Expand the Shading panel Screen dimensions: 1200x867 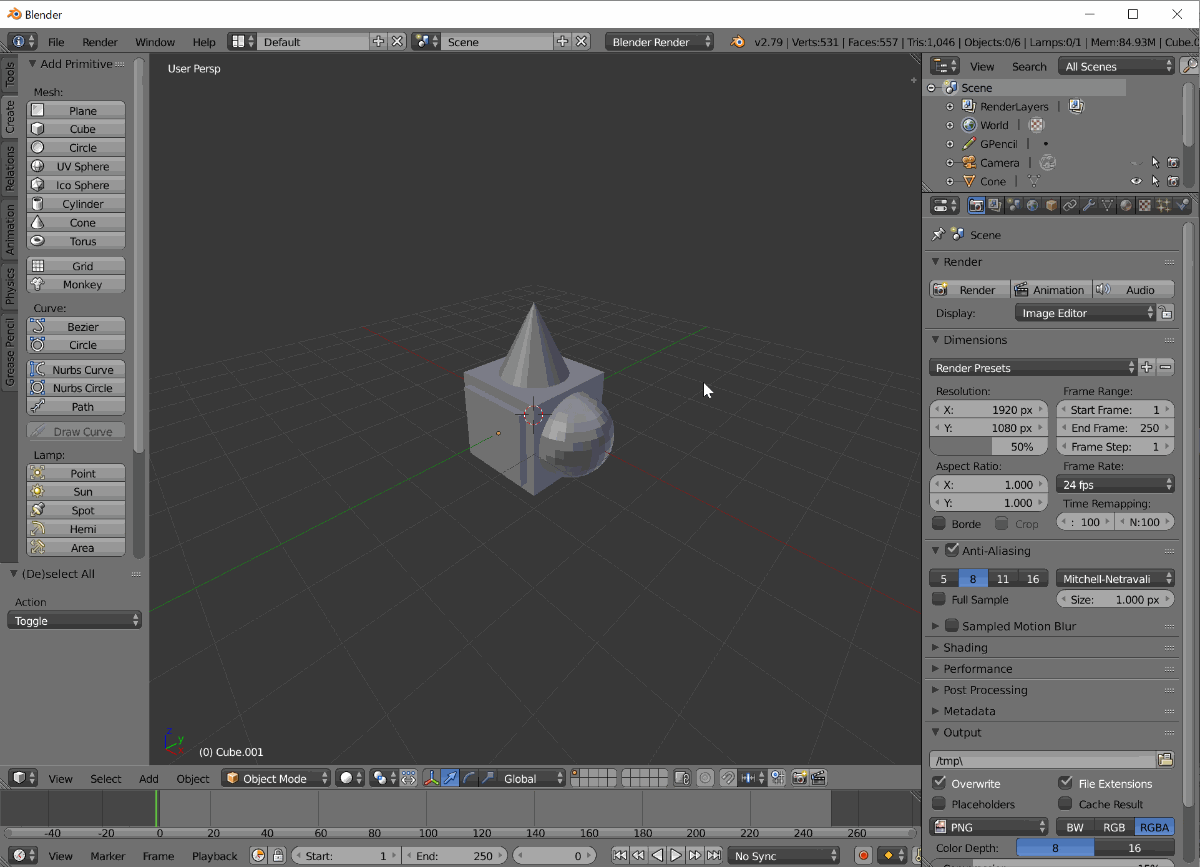pyautogui.click(x=964, y=647)
